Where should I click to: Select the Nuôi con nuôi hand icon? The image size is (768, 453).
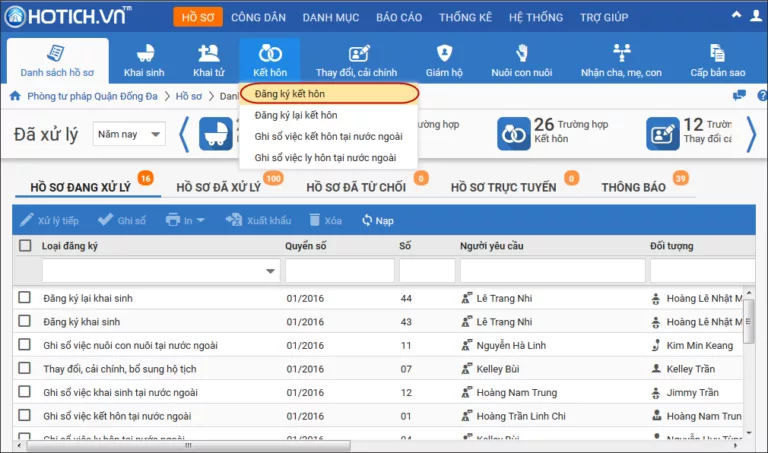522,53
